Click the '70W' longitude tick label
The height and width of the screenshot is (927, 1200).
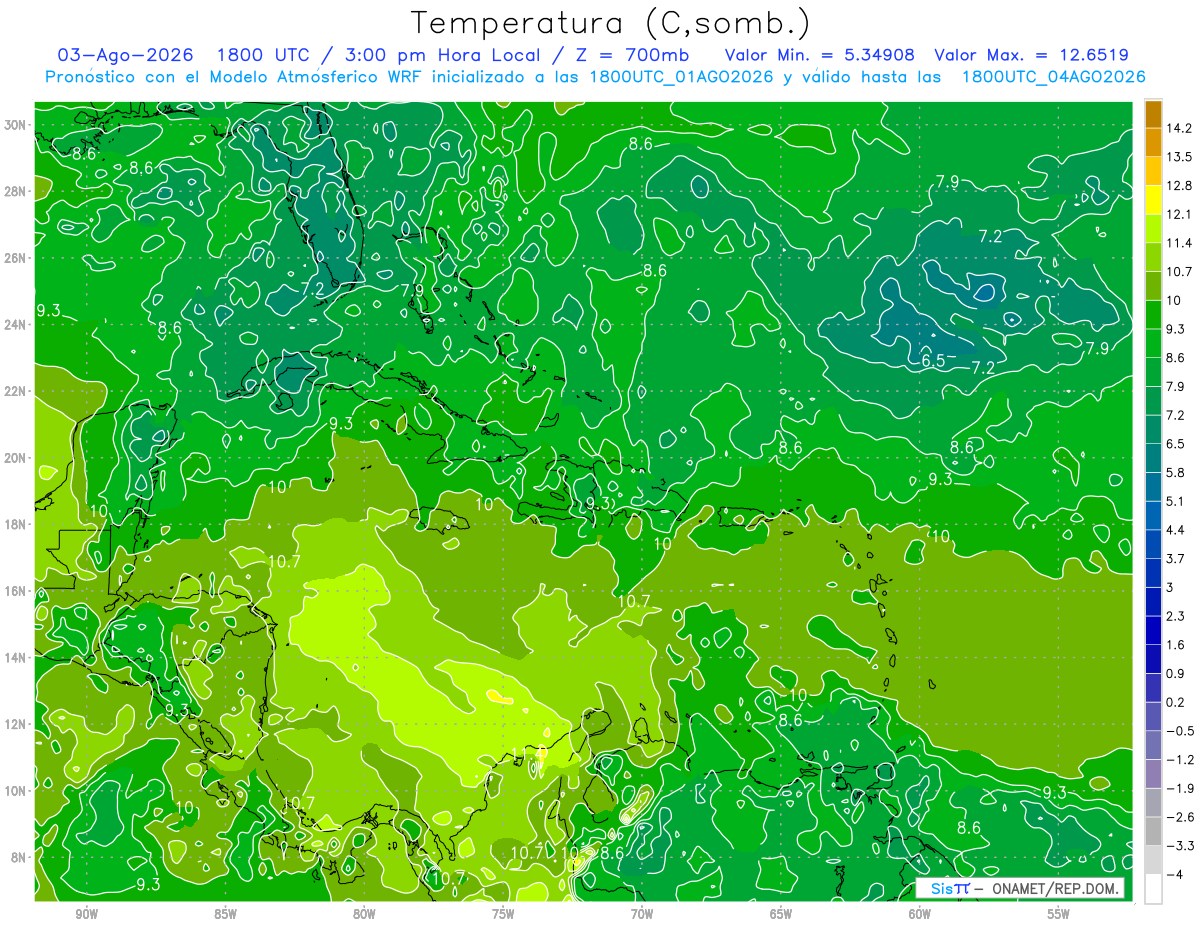pos(642,914)
